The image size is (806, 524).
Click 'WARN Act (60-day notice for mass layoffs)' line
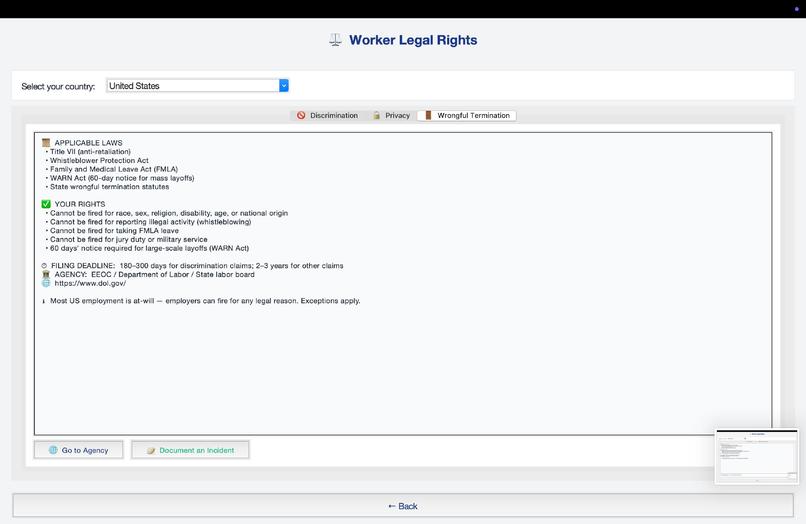point(122,178)
